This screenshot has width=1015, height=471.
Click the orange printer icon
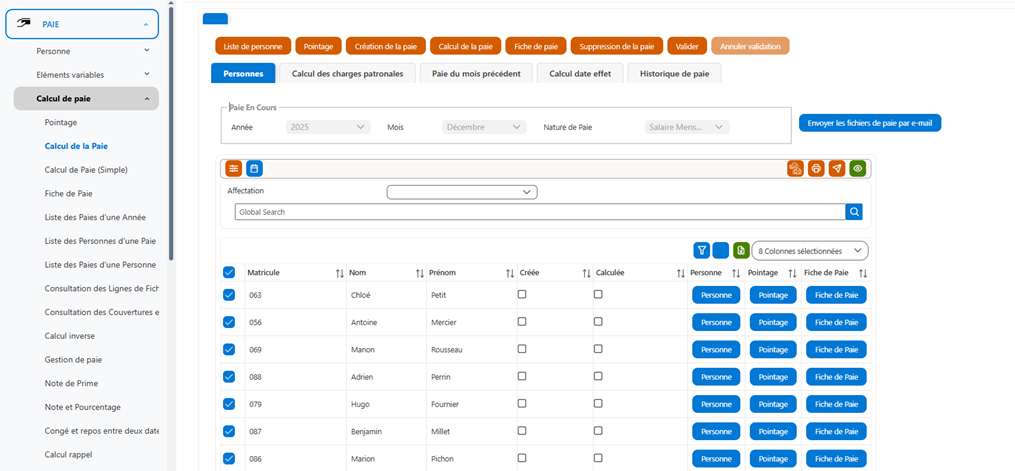(816, 168)
